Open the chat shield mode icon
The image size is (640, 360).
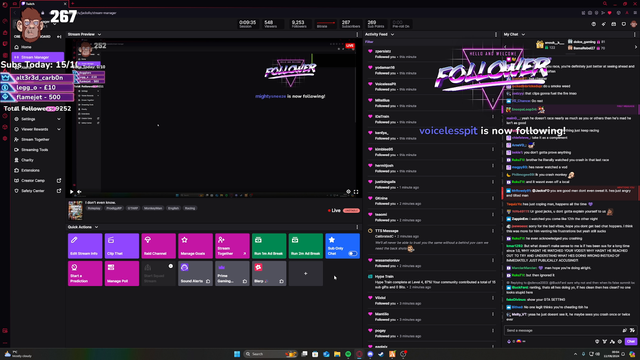click(x=597, y=342)
